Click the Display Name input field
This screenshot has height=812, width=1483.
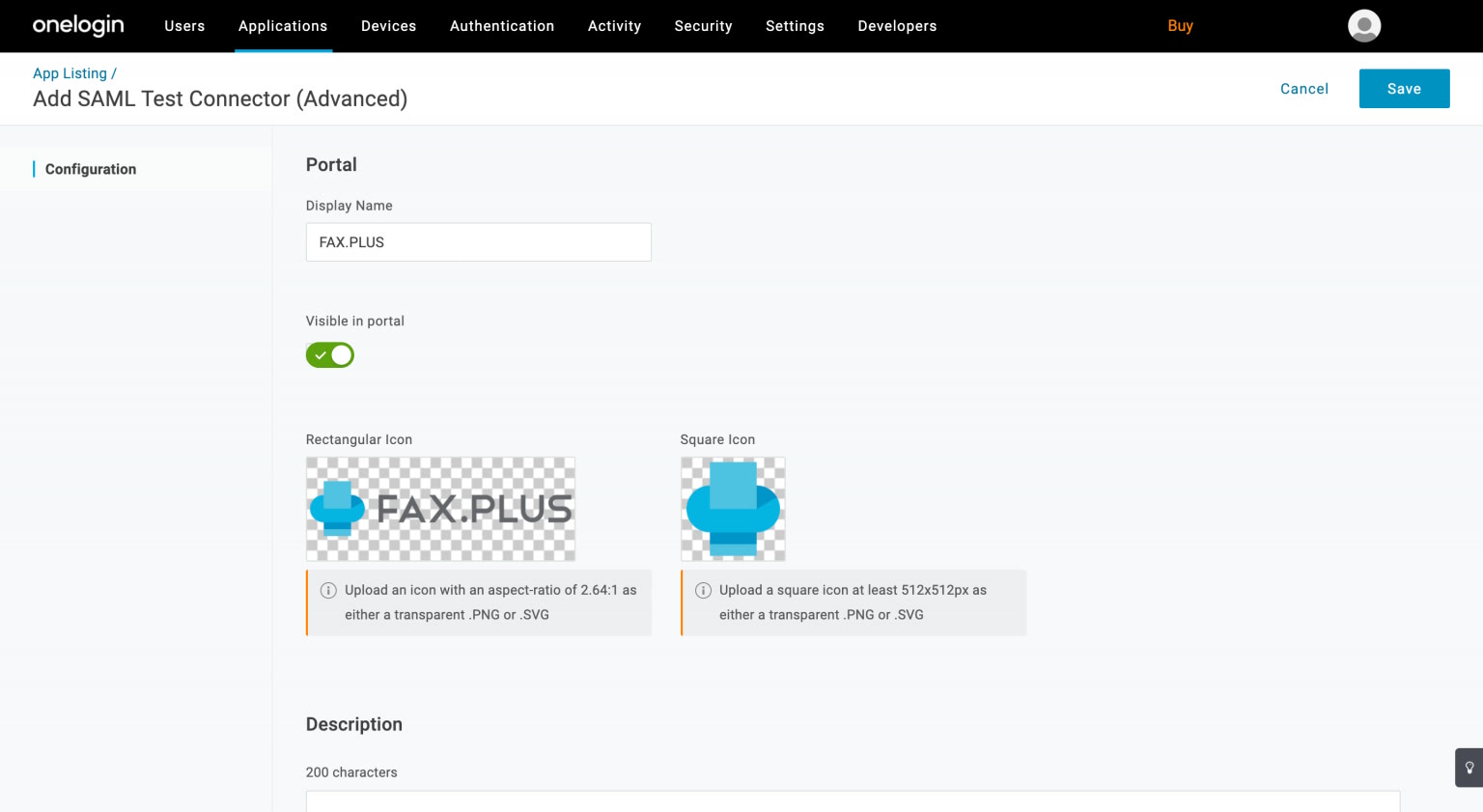click(x=478, y=242)
